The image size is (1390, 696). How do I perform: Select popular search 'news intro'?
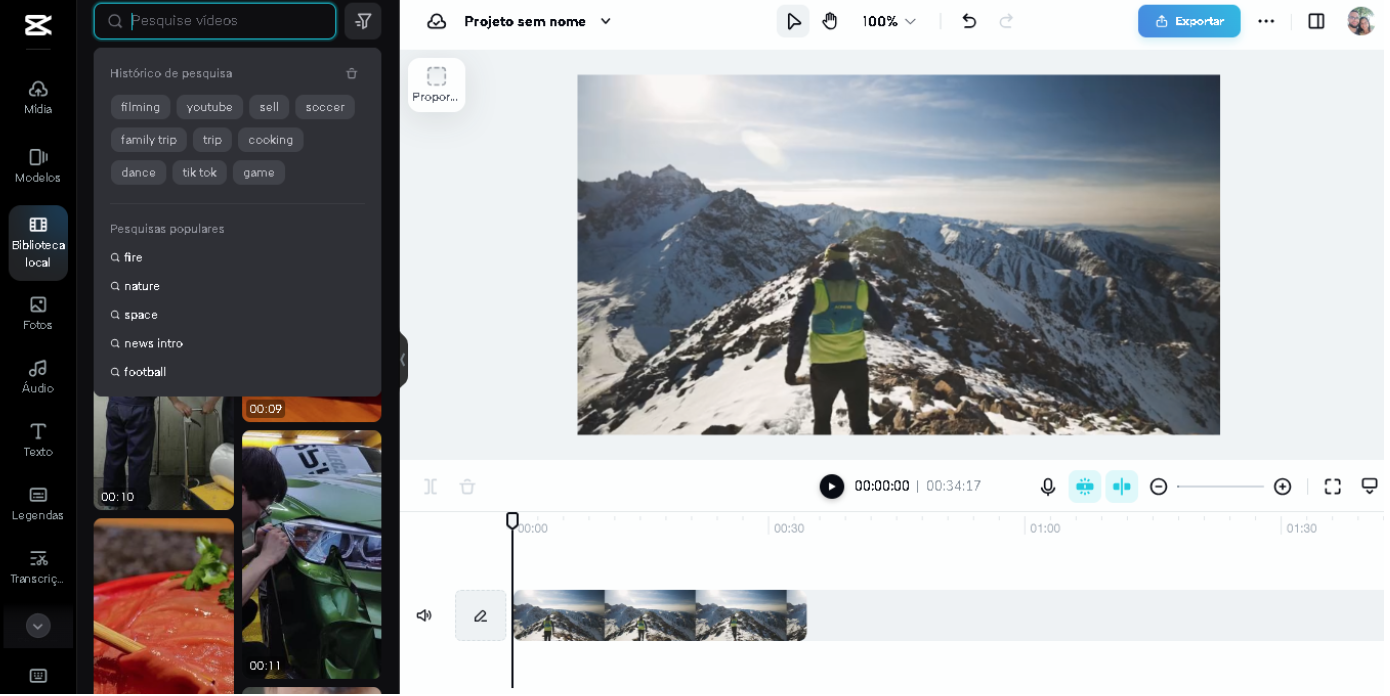click(x=154, y=344)
